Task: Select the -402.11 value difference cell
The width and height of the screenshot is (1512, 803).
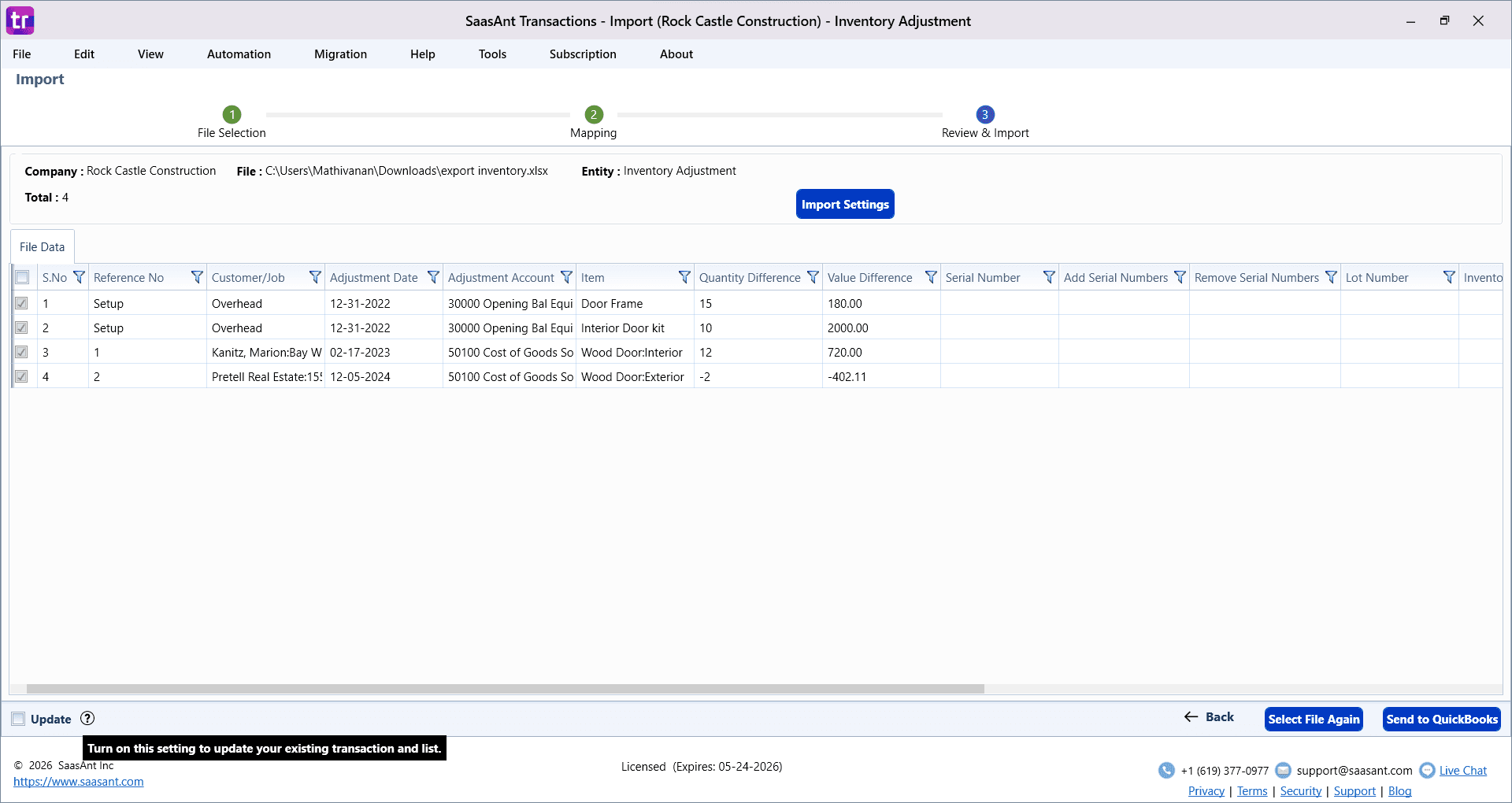Action: click(x=881, y=376)
